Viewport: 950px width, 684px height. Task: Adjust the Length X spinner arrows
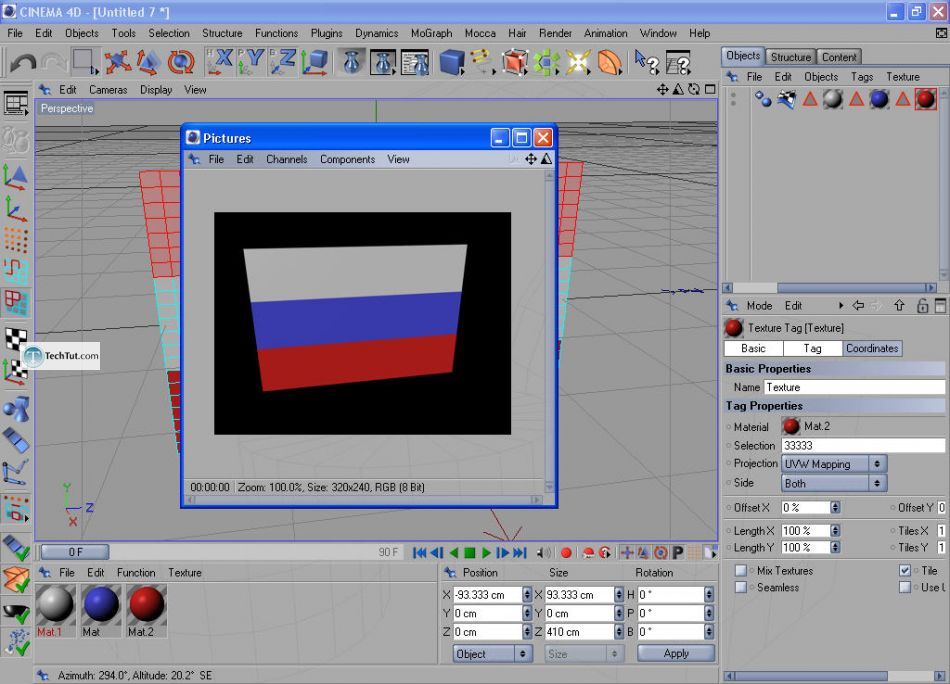pyautogui.click(x=835, y=531)
